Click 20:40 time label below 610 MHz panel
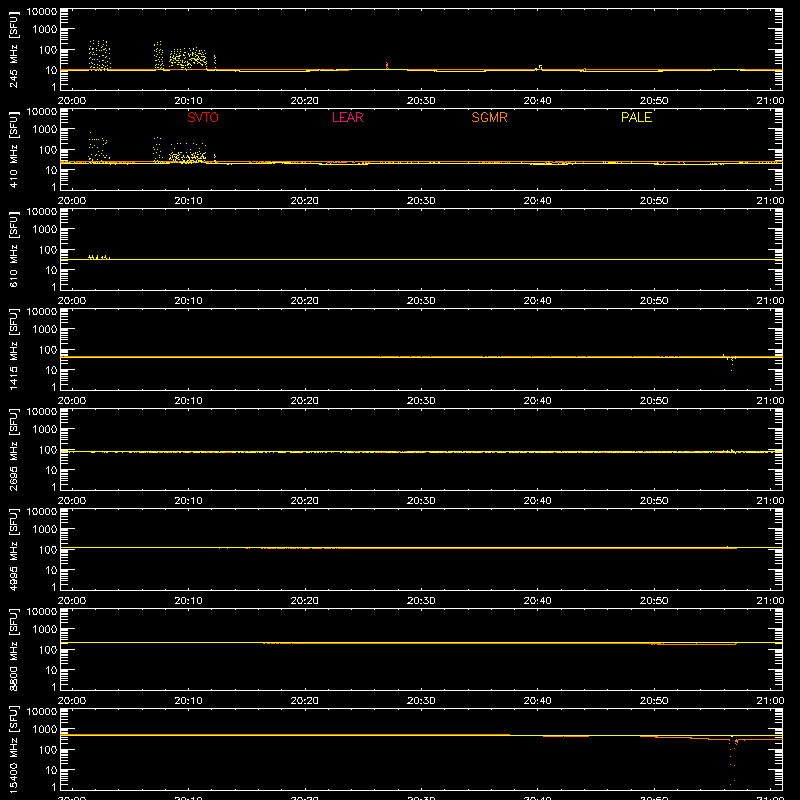800x800 pixels. coord(537,301)
